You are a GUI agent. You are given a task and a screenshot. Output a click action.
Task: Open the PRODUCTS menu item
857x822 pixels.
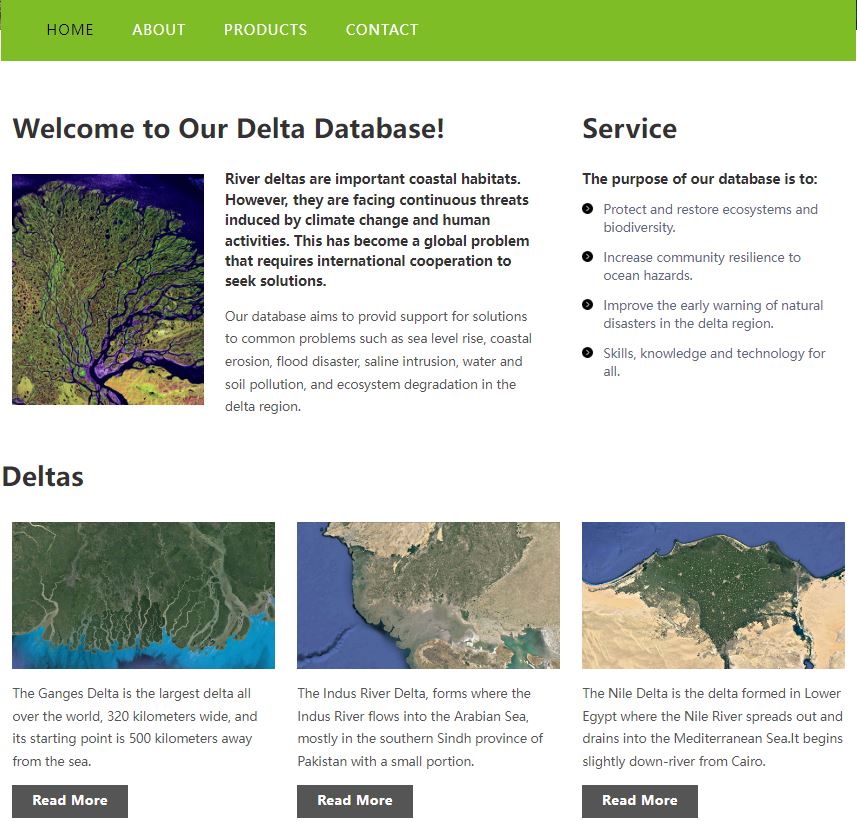pyautogui.click(x=265, y=30)
